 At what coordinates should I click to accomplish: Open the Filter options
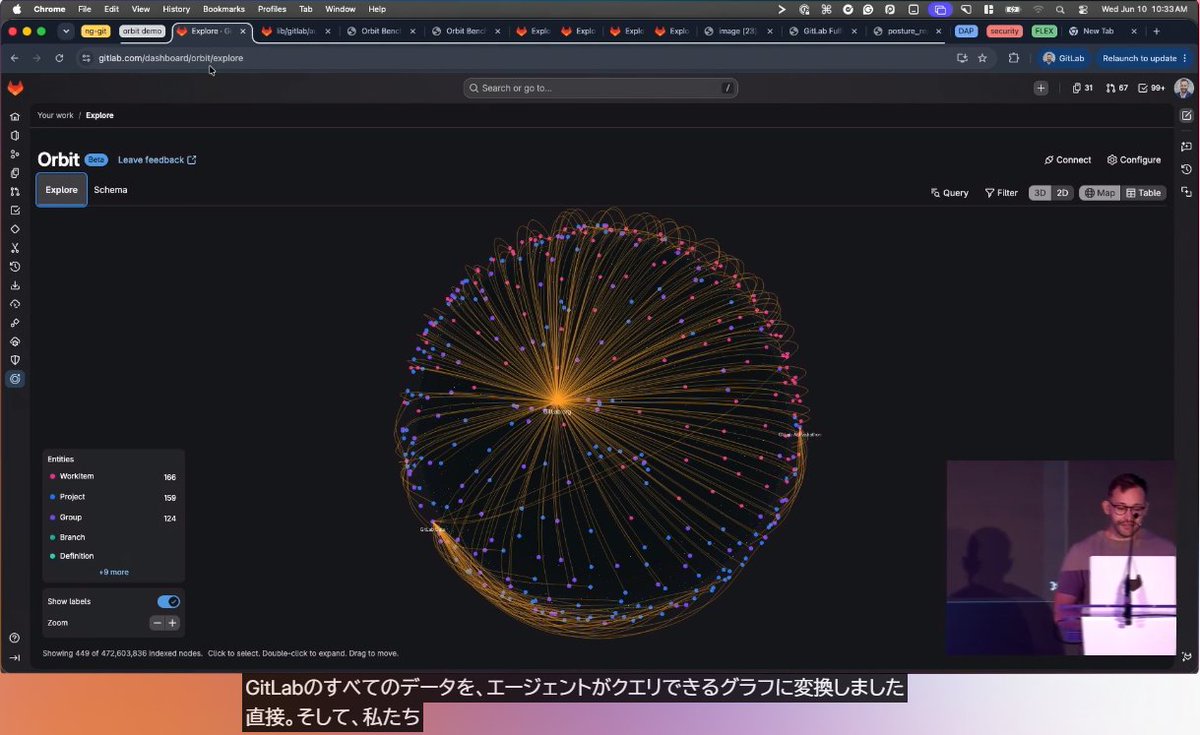pos(1001,193)
